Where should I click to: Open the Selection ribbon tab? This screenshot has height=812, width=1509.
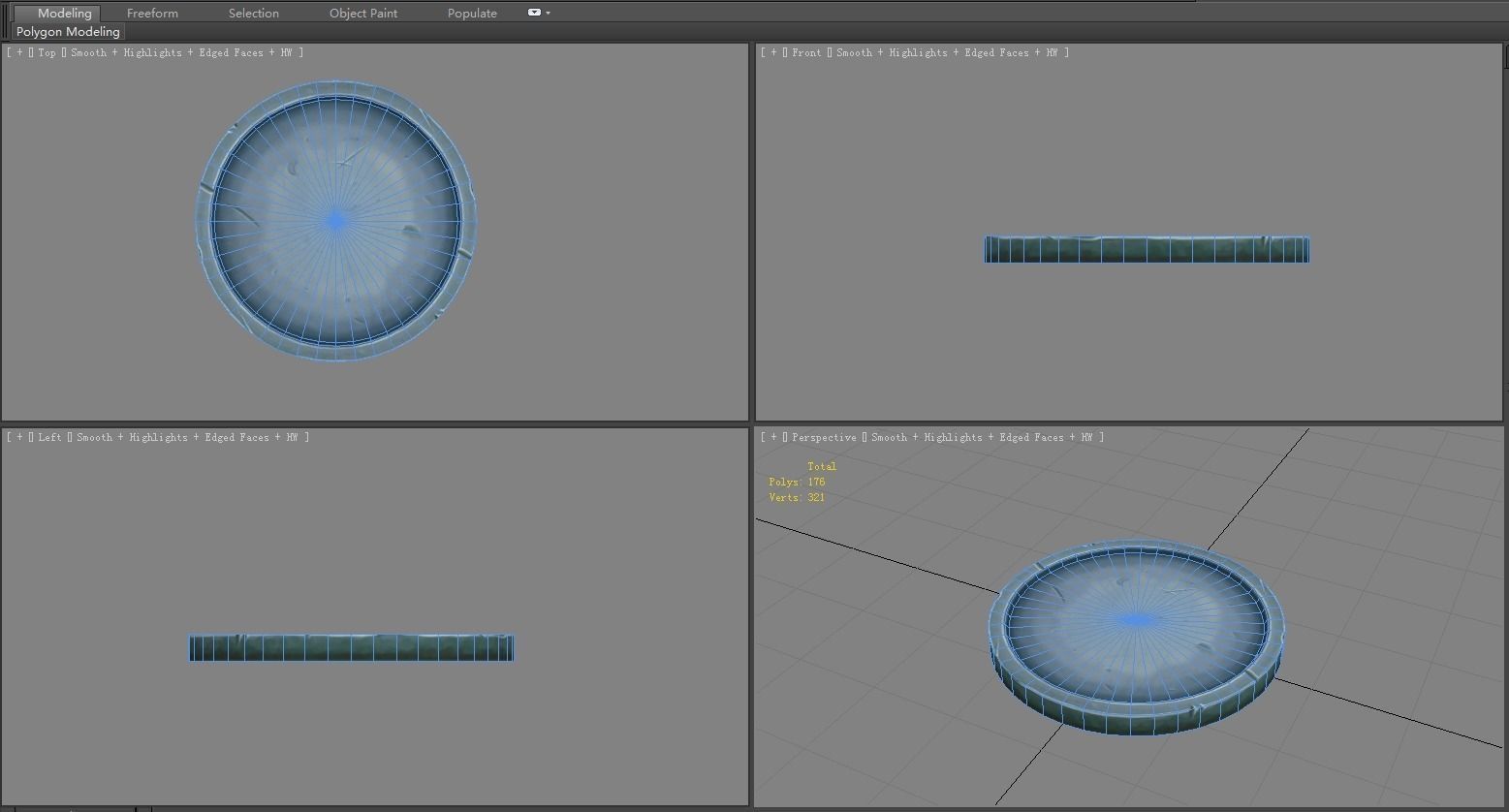(254, 13)
